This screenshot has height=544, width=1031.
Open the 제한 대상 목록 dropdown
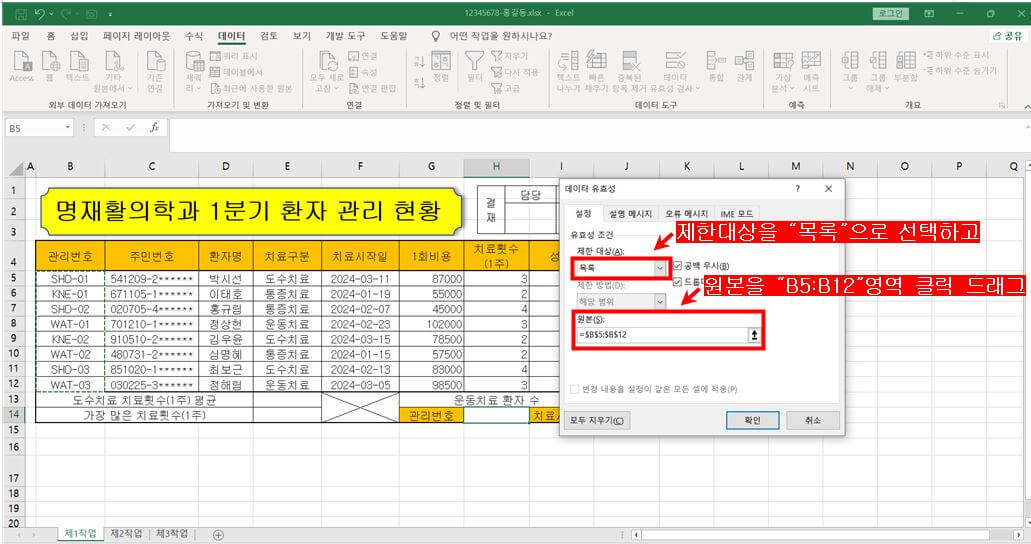659,268
